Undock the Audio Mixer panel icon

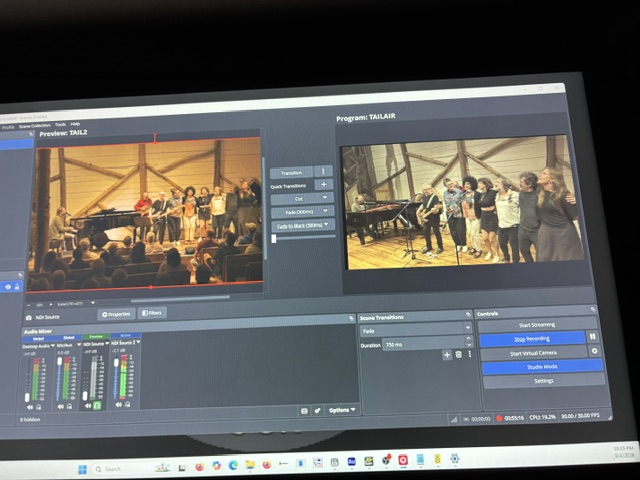351,318
